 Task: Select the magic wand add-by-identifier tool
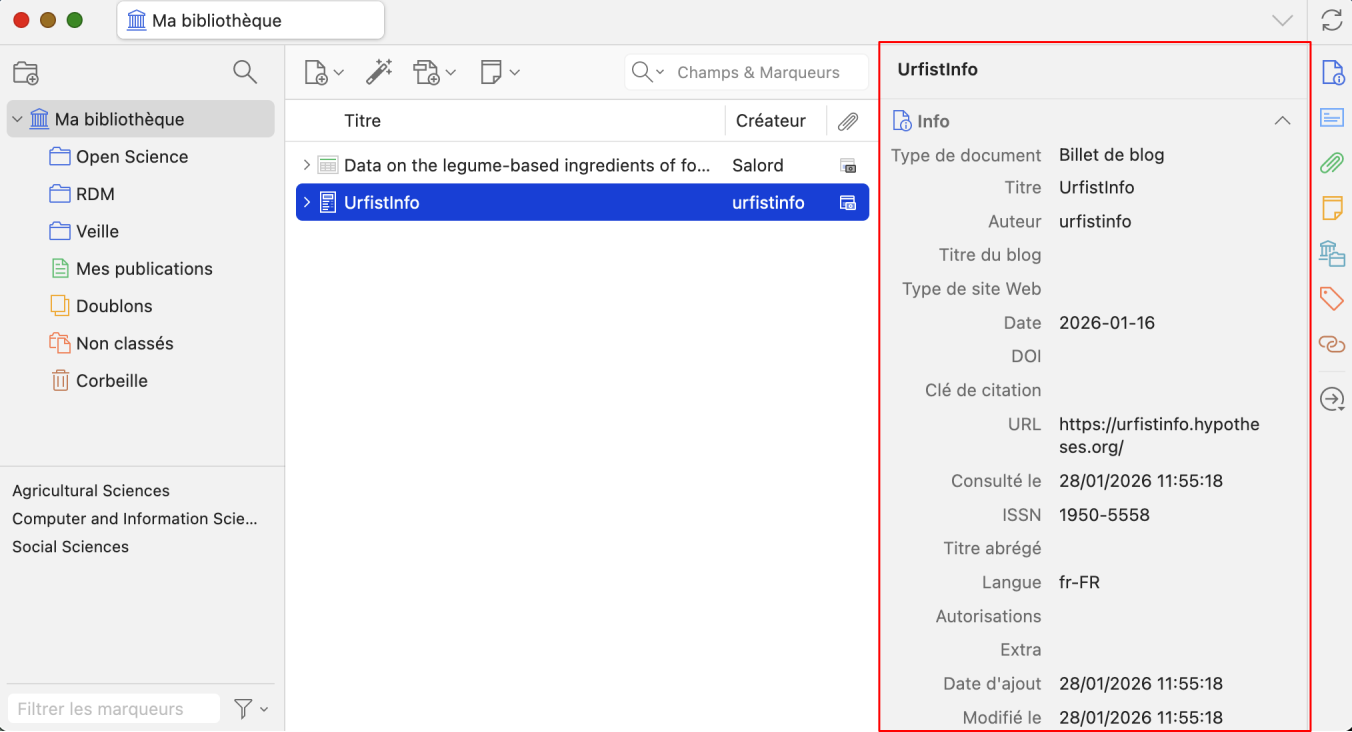[378, 71]
